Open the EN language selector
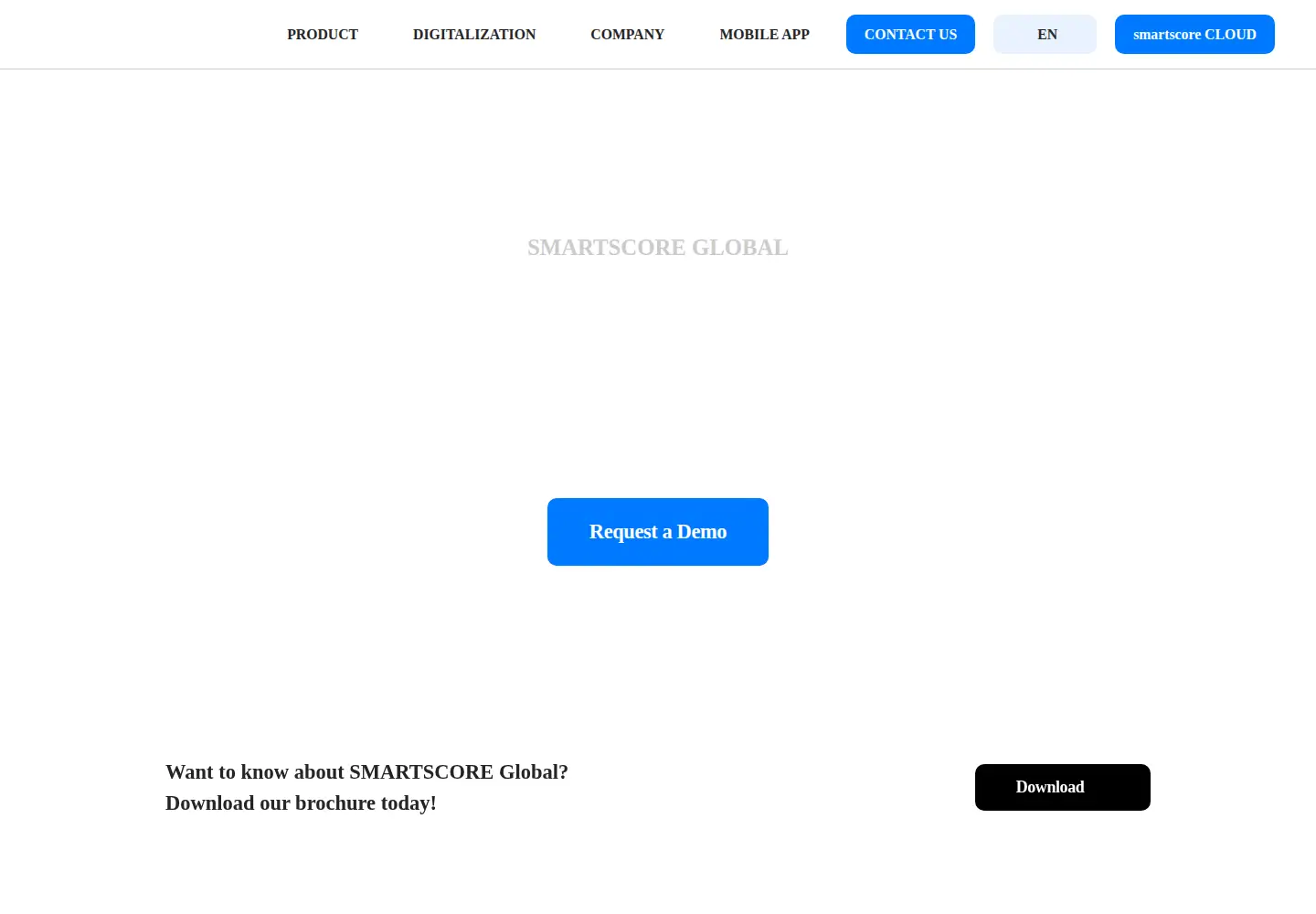Screen dimensions: 1316x914 pos(1045,35)
